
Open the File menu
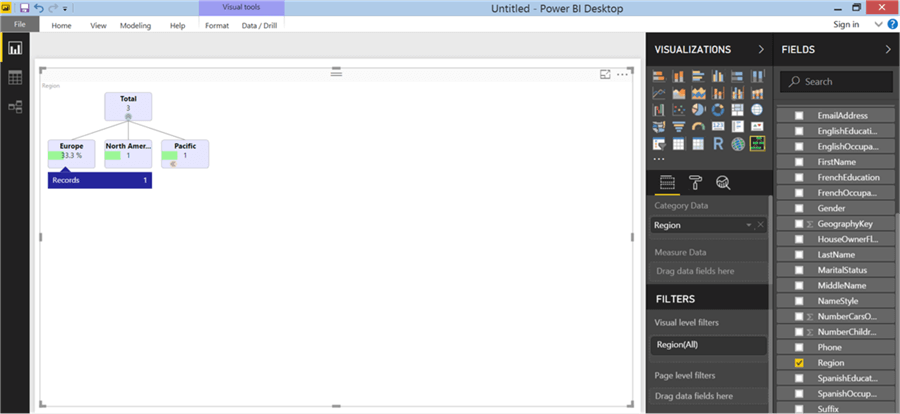point(20,24)
